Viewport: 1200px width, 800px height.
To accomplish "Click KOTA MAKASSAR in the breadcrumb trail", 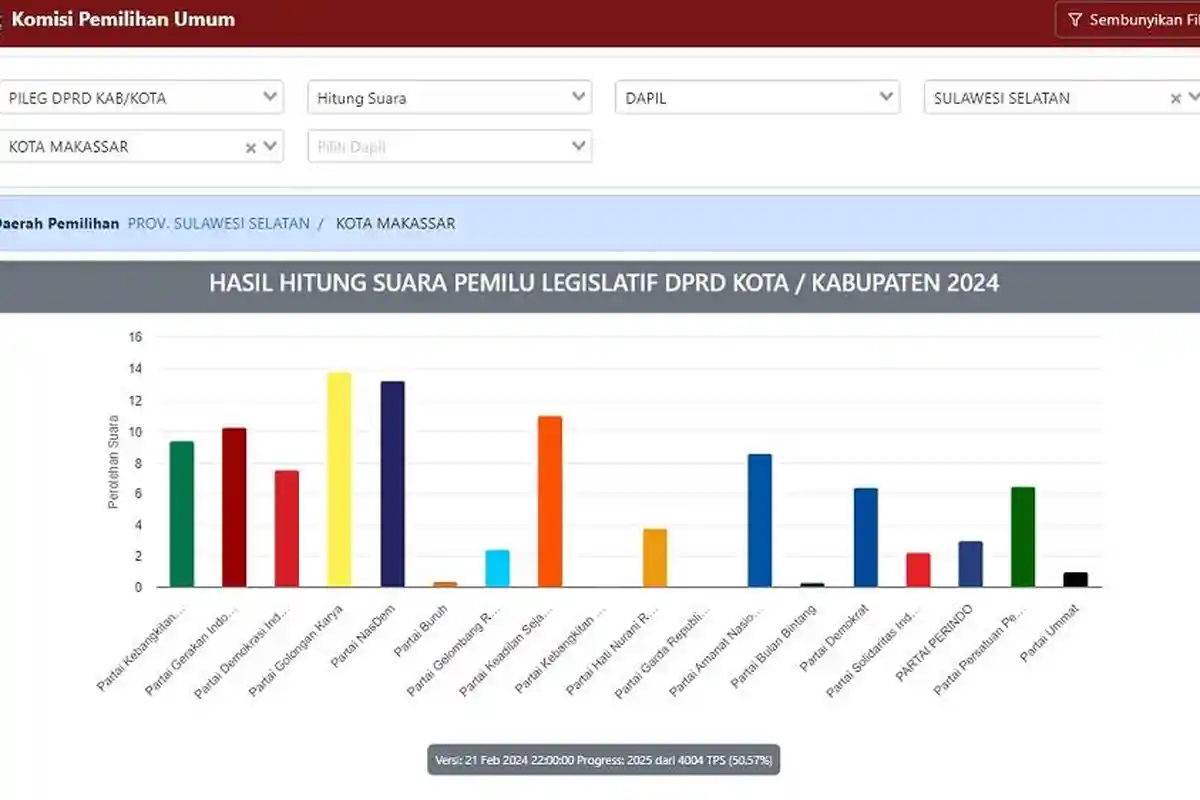I will point(395,223).
